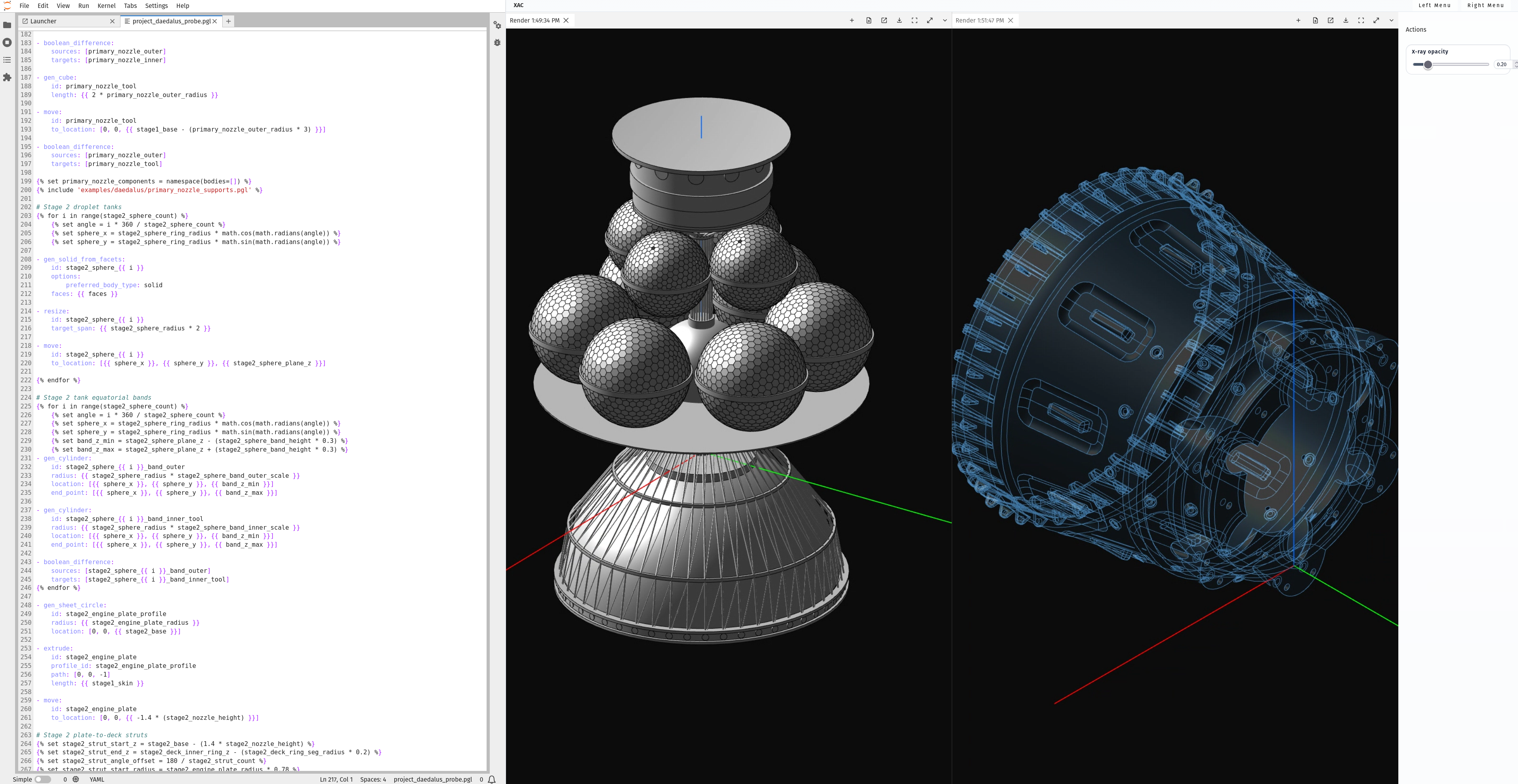This screenshot has height=784, width=1518.
Task: Adjust the X-ray opacity slider
Action: pyautogui.click(x=1428, y=65)
